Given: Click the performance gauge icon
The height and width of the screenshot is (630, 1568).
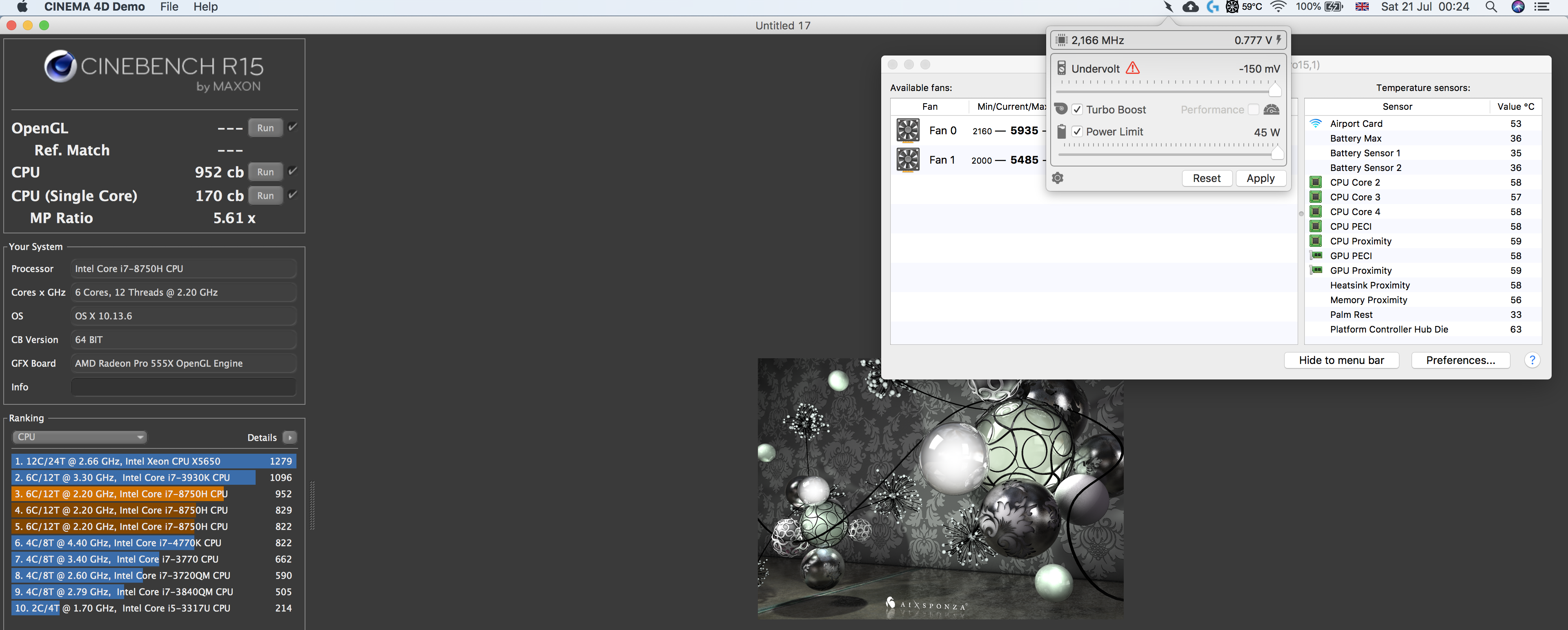Looking at the screenshot, I should point(1272,109).
